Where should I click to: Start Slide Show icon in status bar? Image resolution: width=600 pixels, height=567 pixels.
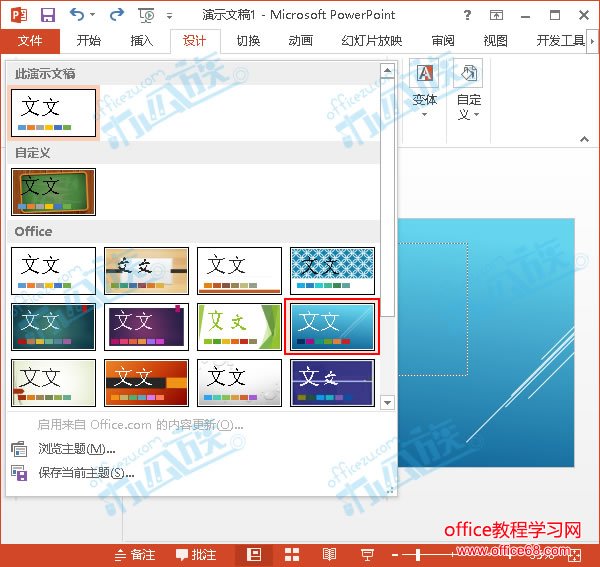[x=367, y=555]
